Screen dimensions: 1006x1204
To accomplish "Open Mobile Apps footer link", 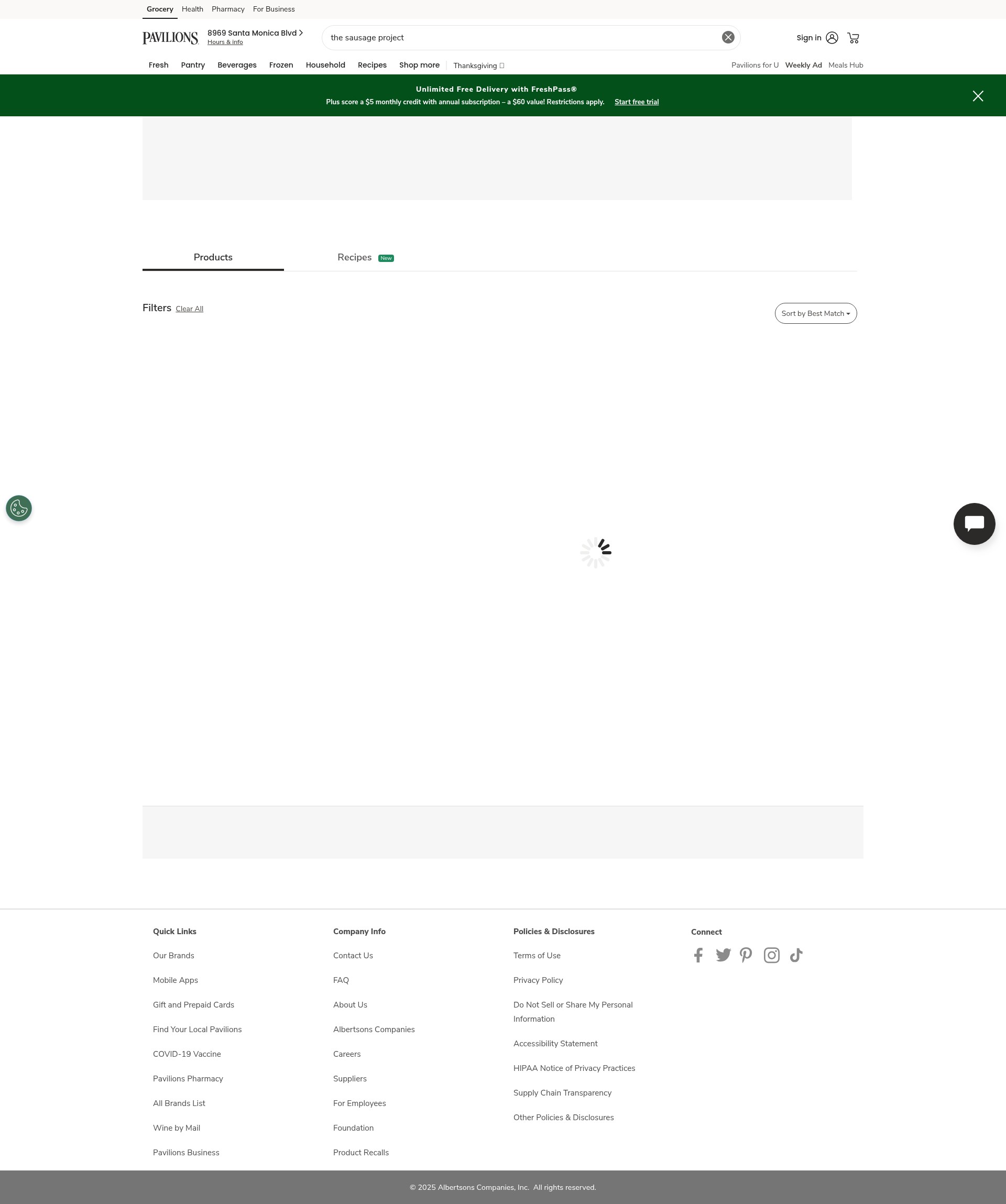I will 175,980.
